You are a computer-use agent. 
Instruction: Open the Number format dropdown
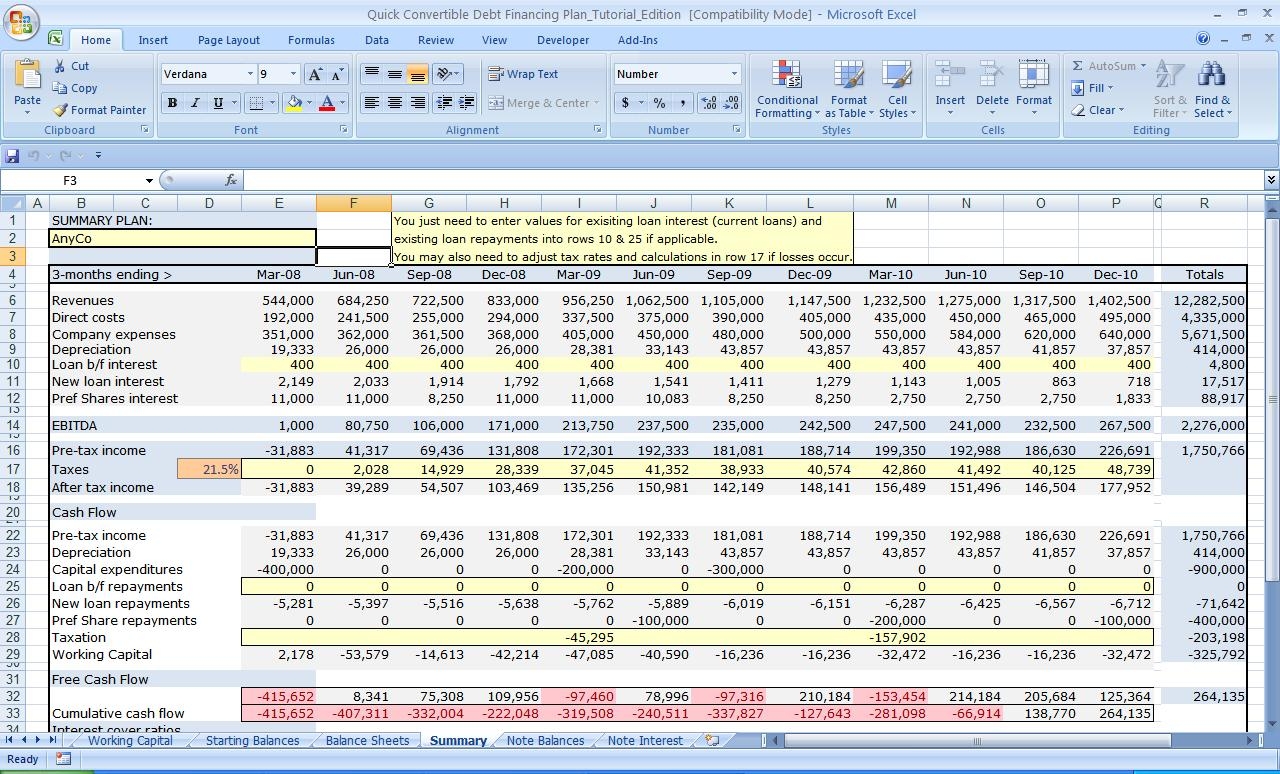(733, 73)
